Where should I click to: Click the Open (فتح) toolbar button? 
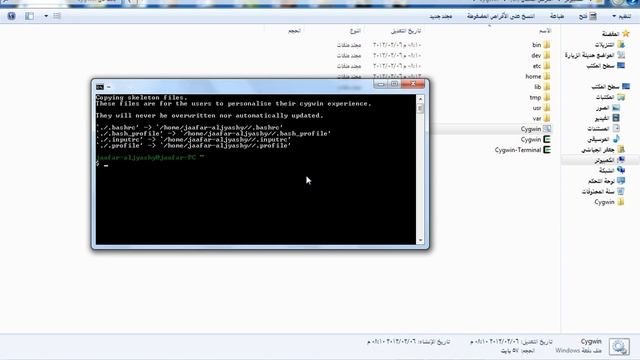(588, 16)
